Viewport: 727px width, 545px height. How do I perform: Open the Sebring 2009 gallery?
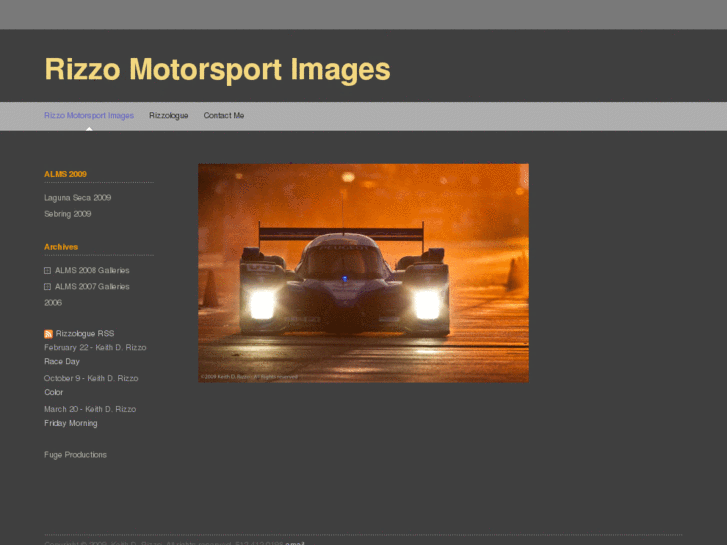click(67, 214)
